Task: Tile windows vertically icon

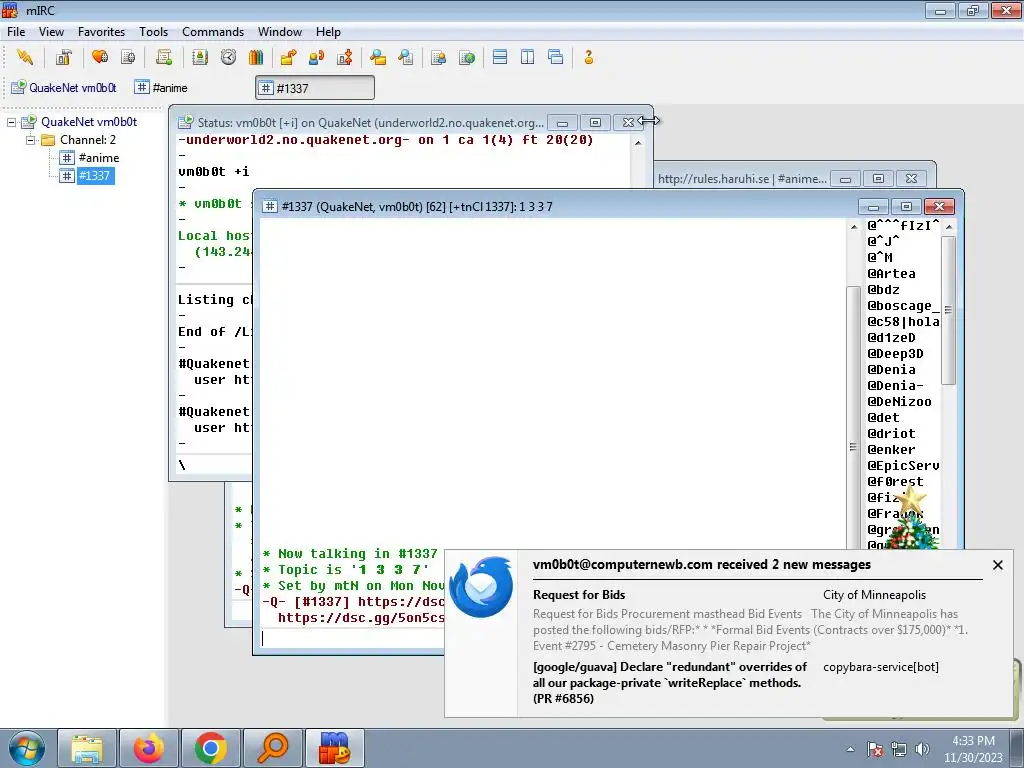Action: [528, 57]
